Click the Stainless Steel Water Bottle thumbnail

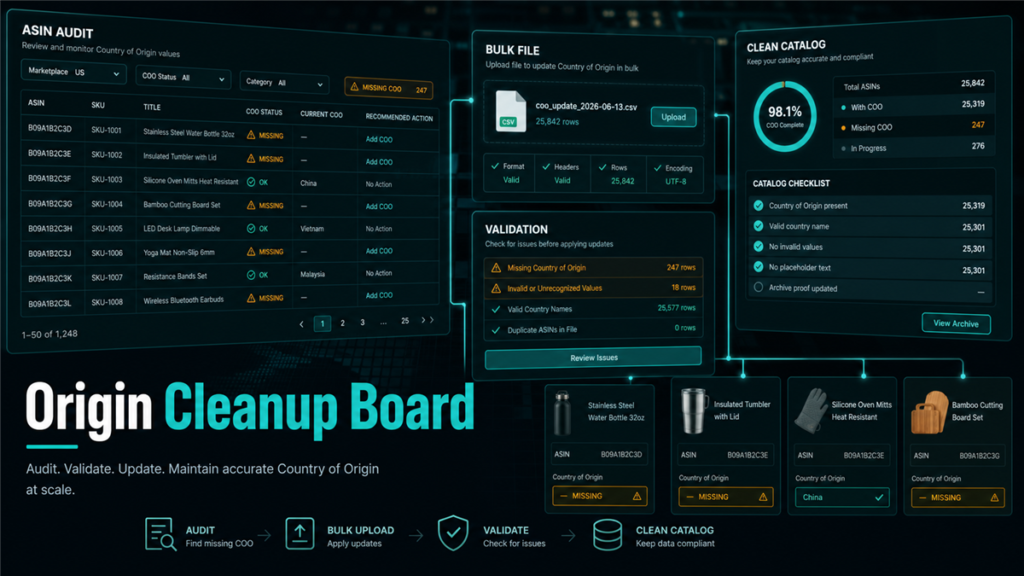coord(562,412)
